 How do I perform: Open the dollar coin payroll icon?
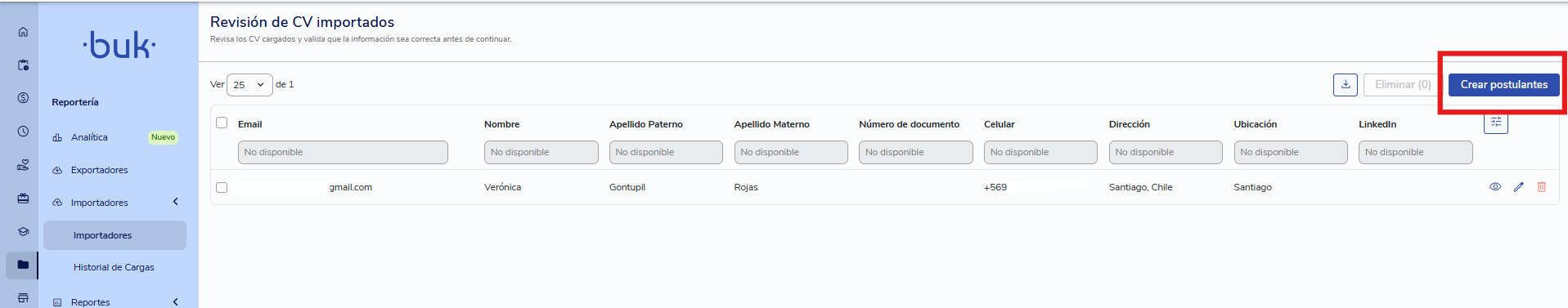(x=23, y=98)
